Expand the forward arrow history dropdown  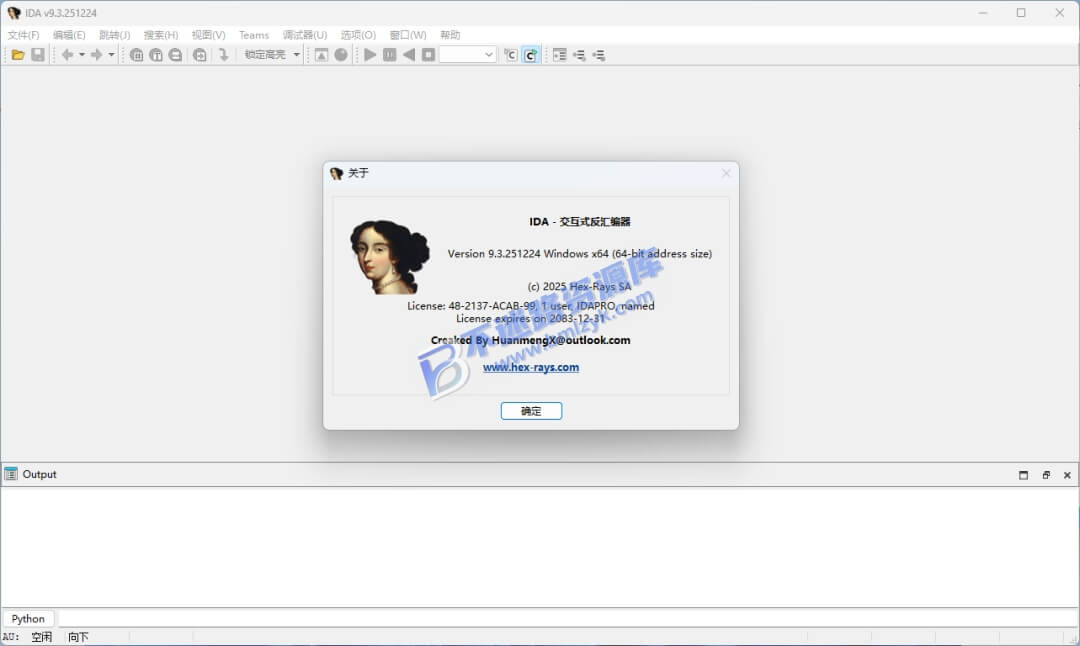click(x=112, y=55)
